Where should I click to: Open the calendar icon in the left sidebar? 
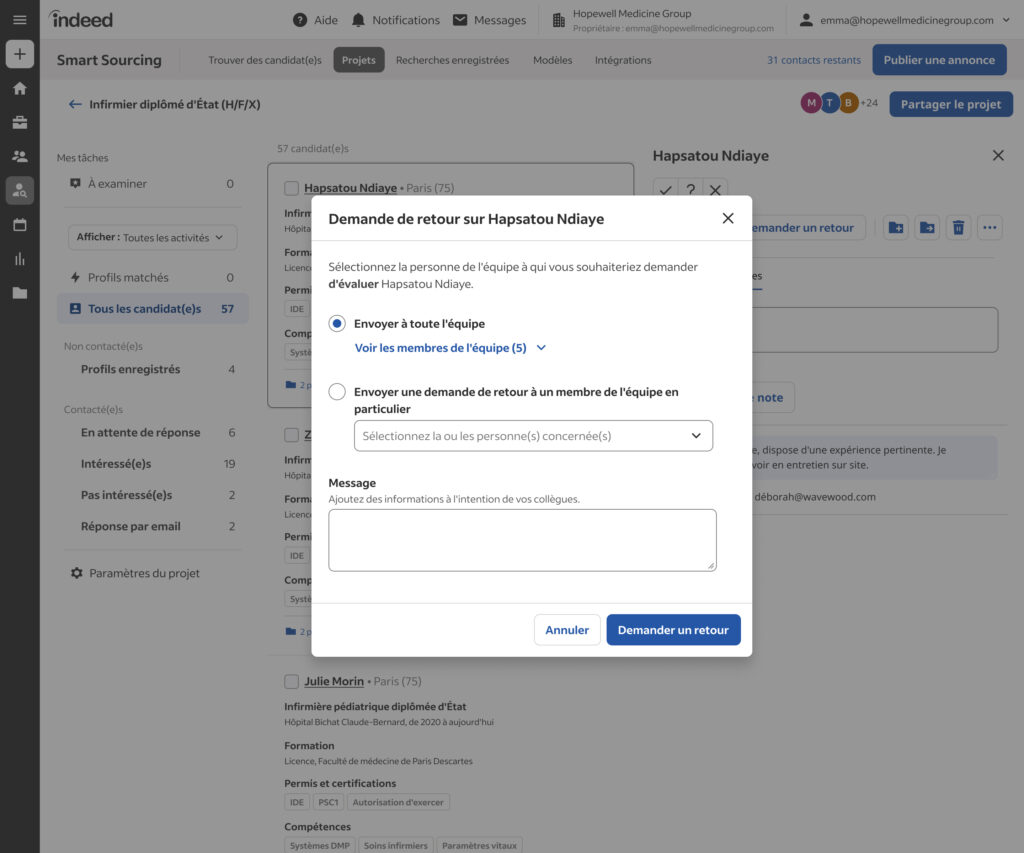click(x=19, y=224)
